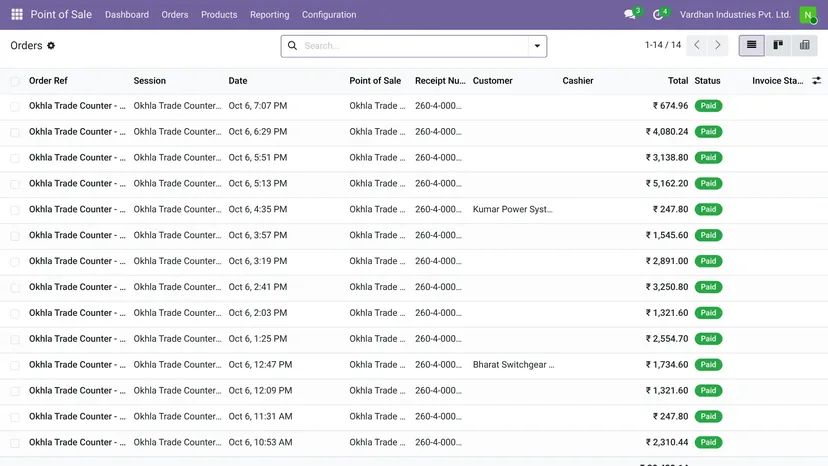828x466 pixels.
Task: Switch to list view
Action: coord(751,45)
